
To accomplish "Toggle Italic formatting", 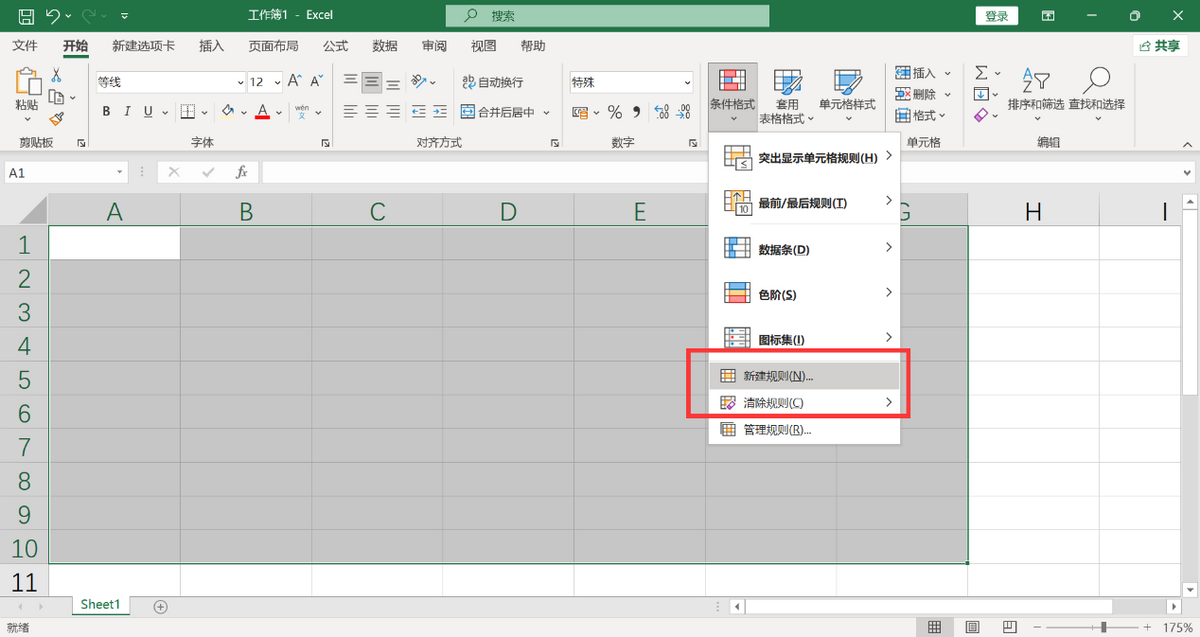I will pyautogui.click(x=127, y=112).
